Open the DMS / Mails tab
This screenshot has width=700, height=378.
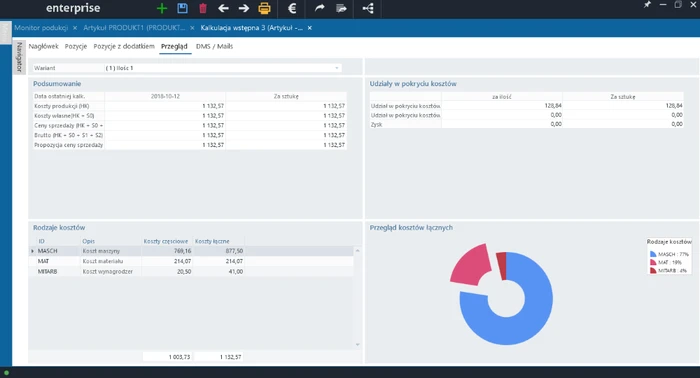[x=214, y=46]
